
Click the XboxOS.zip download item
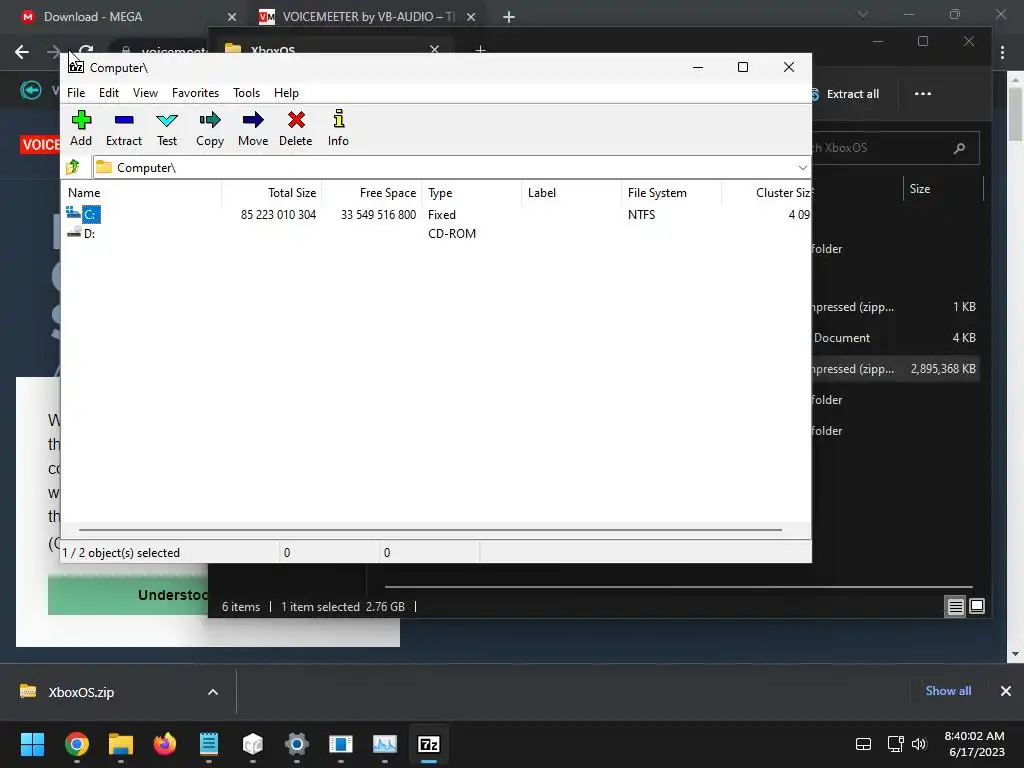click(x=81, y=692)
